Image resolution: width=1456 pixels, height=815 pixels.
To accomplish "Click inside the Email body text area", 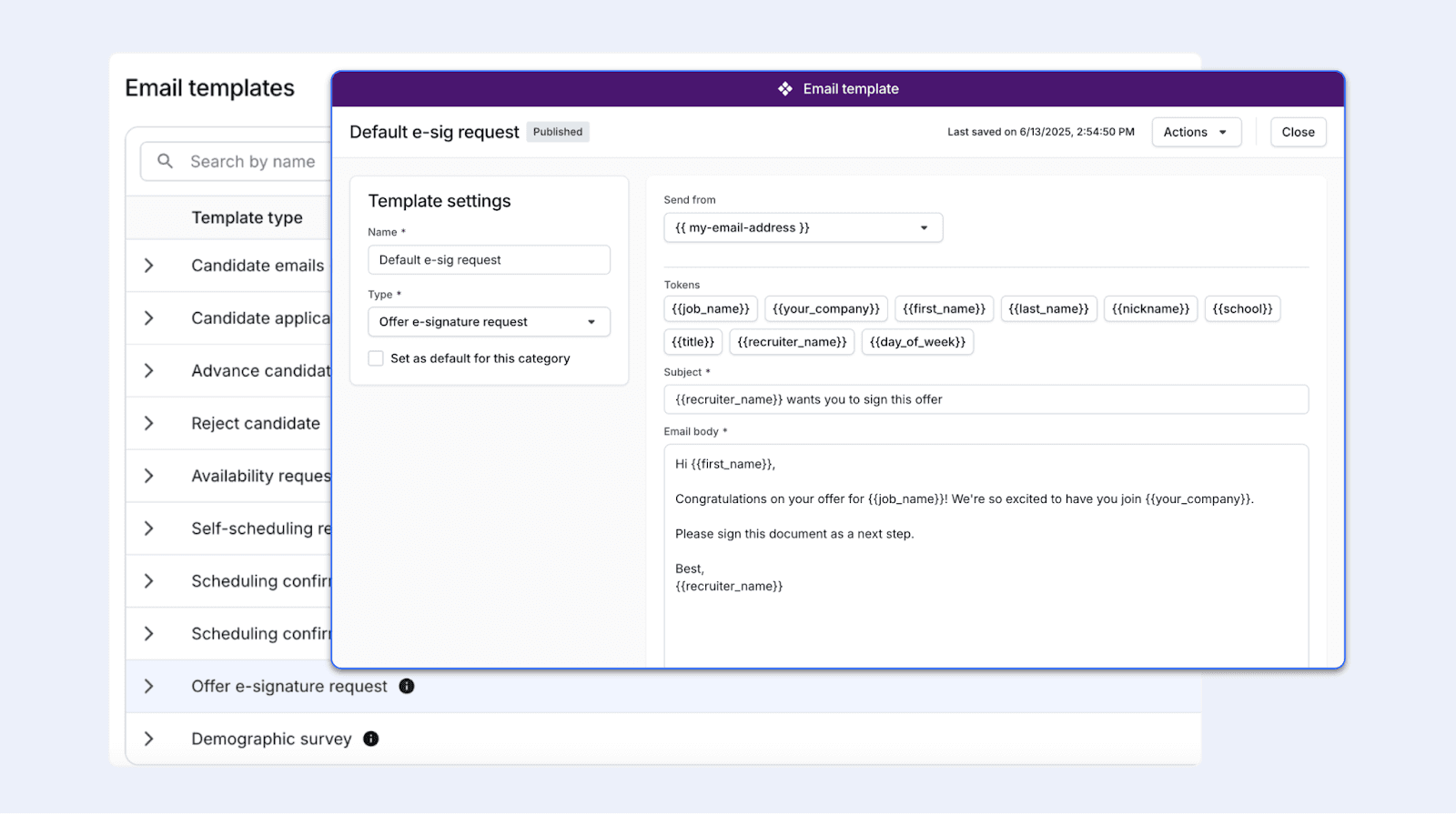I will [x=986, y=619].
